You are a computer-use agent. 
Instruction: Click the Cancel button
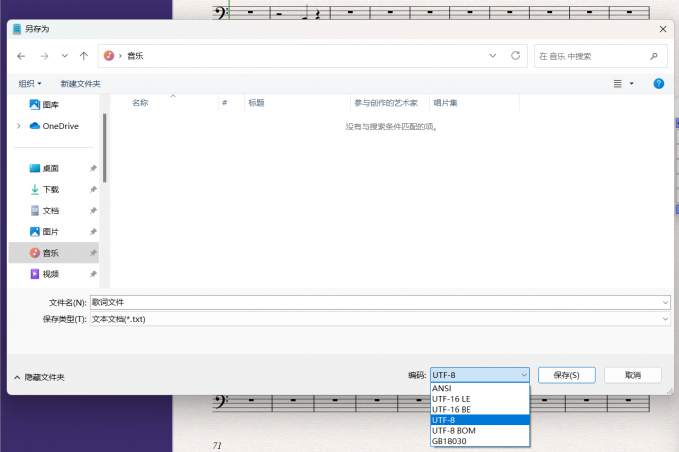click(x=632, y=375)
